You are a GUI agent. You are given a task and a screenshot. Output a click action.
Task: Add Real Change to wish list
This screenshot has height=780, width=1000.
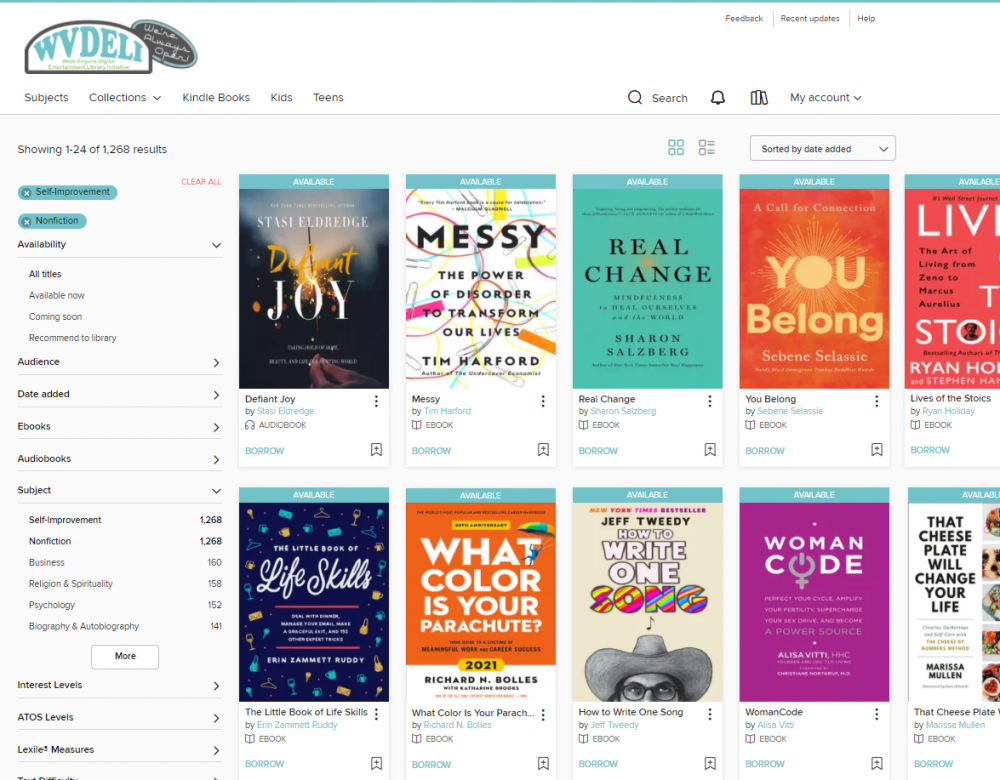click(x=710, y=450)
